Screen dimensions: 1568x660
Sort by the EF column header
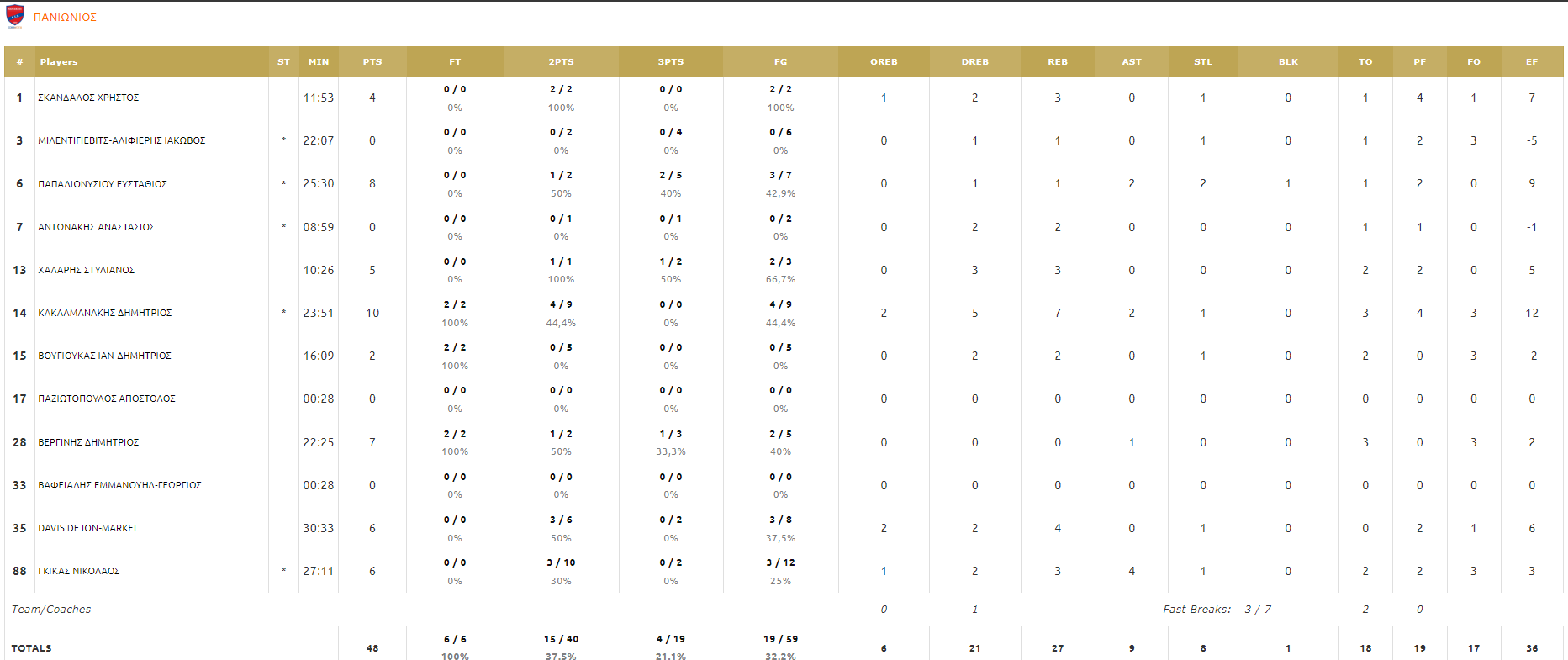click(x=1532, y=62)
